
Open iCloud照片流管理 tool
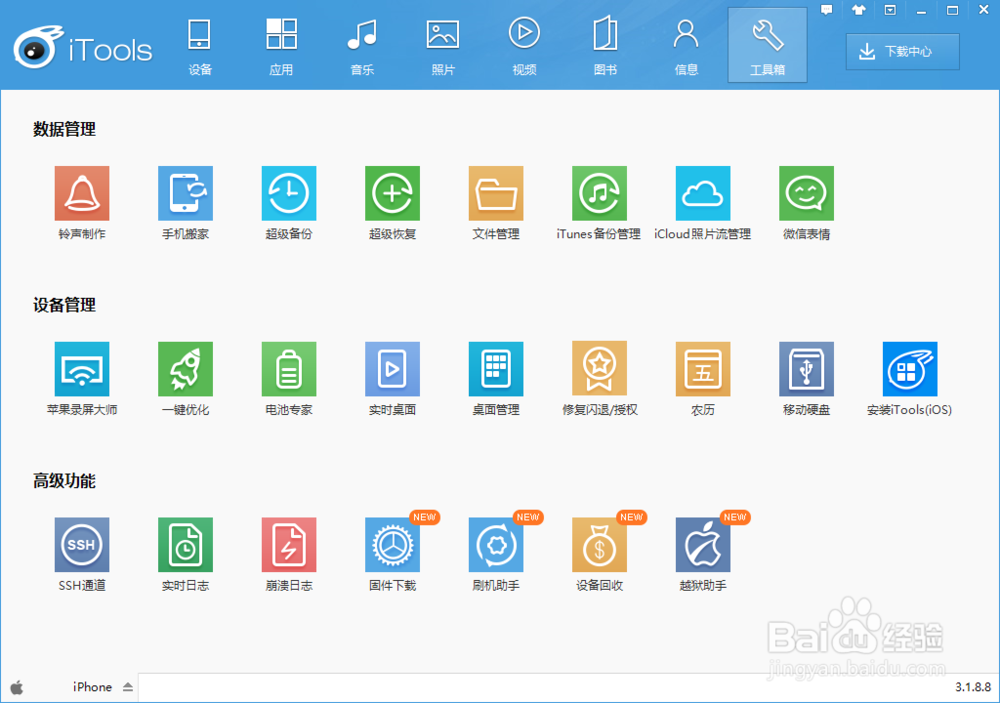pyautogui.click(x=703, y=193)
